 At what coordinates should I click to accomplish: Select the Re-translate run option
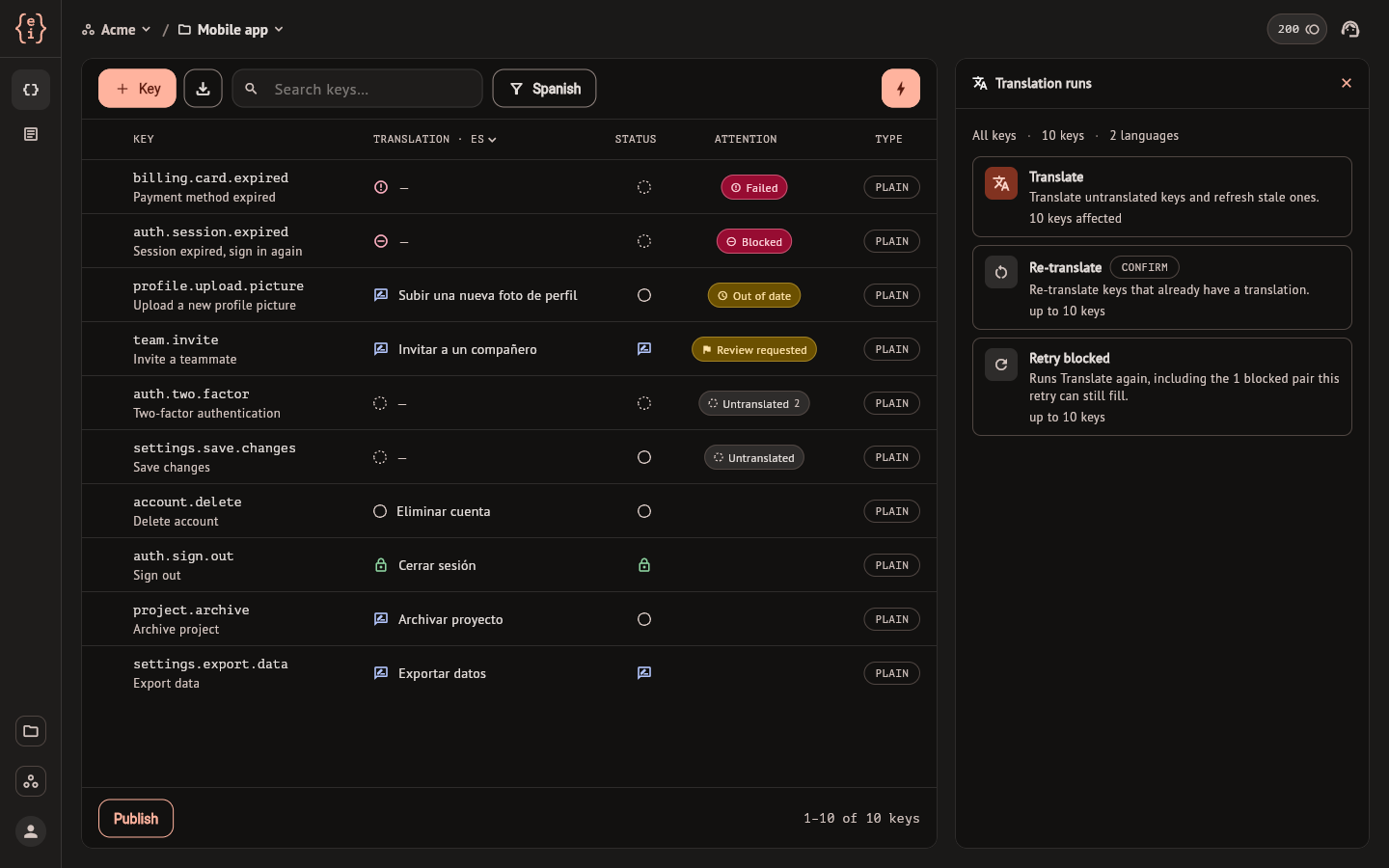tap(1162, 287)
